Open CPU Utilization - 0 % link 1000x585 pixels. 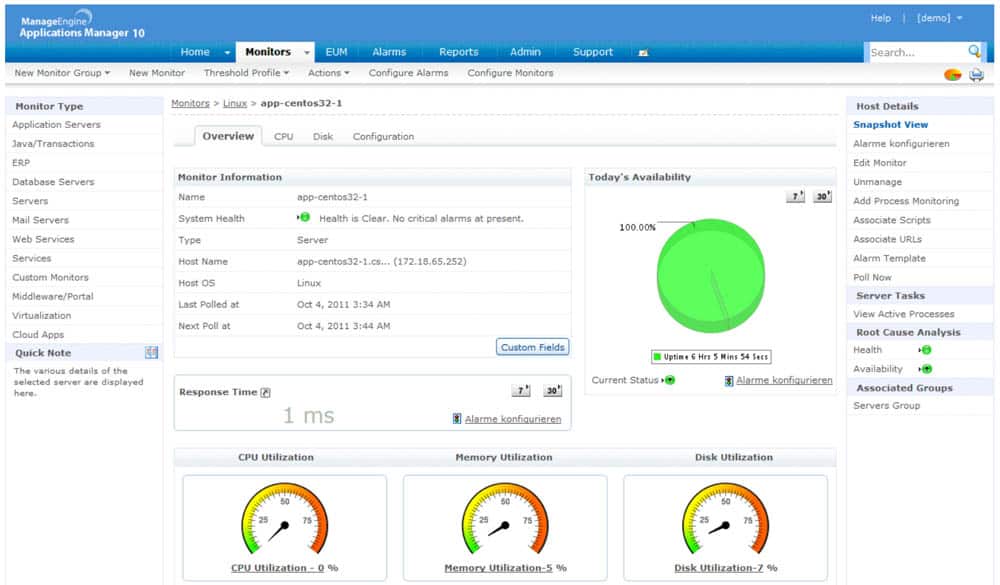(284, 568)
